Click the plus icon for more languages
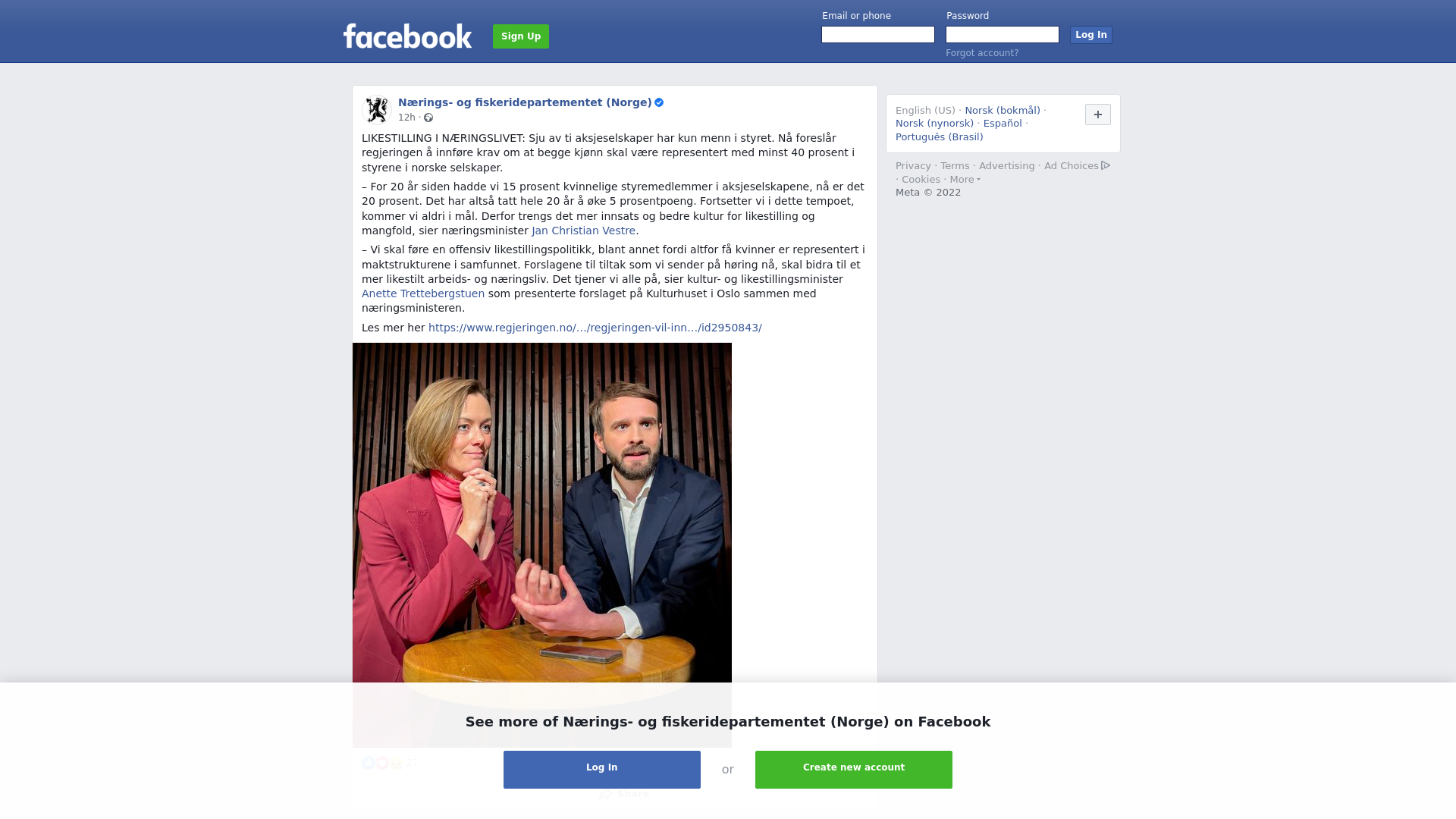 [1098, 115]
